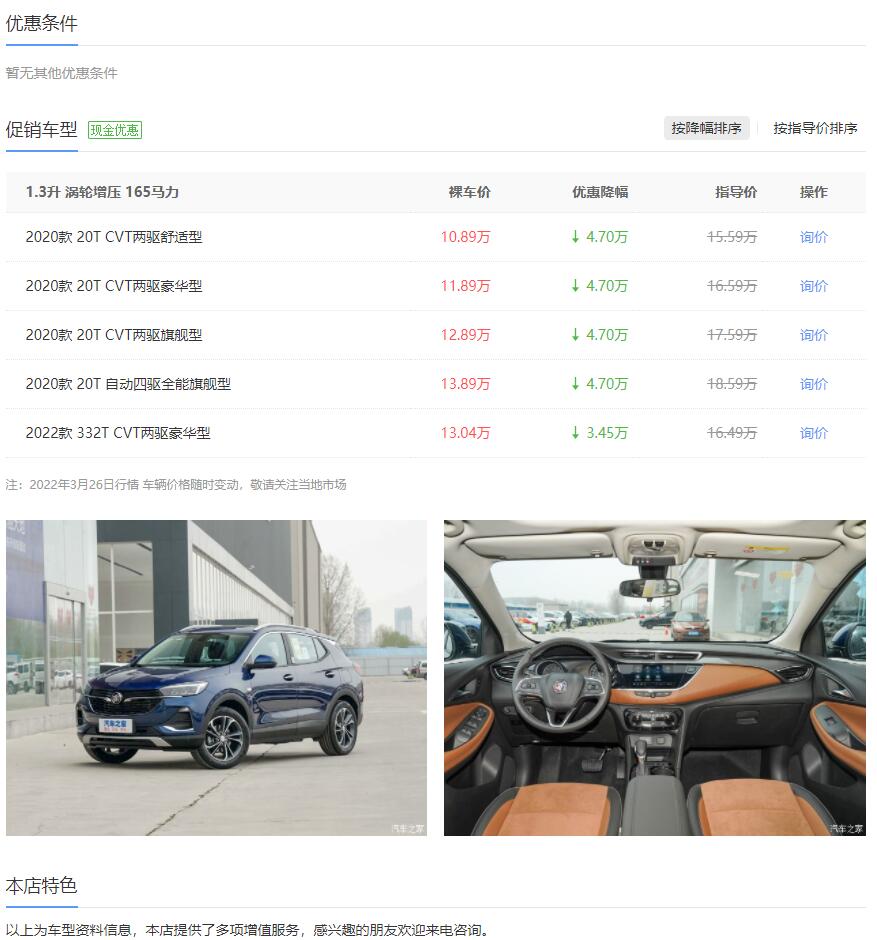This screenshot has width=877, height=940.
Task: Click the 指导价 column header
Action: [x=736, y=192]
